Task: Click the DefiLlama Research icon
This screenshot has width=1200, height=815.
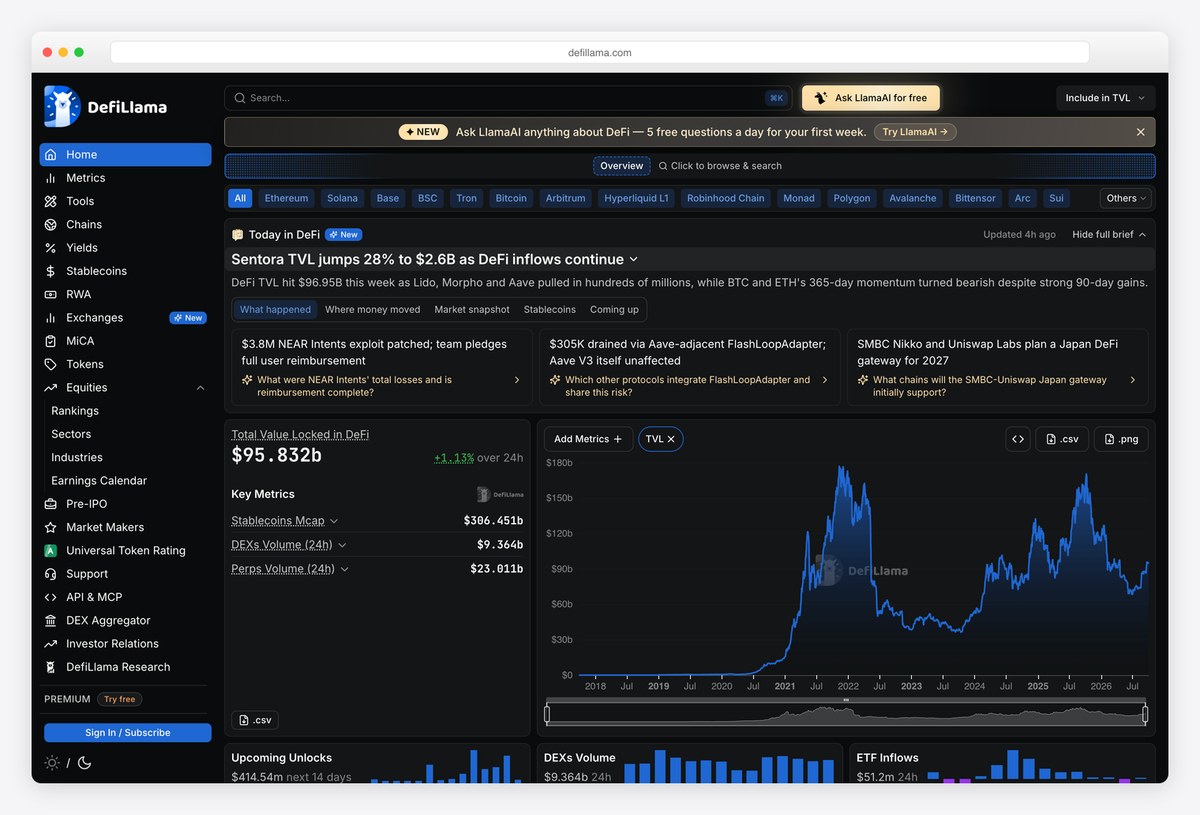Action: click(51, 668)
